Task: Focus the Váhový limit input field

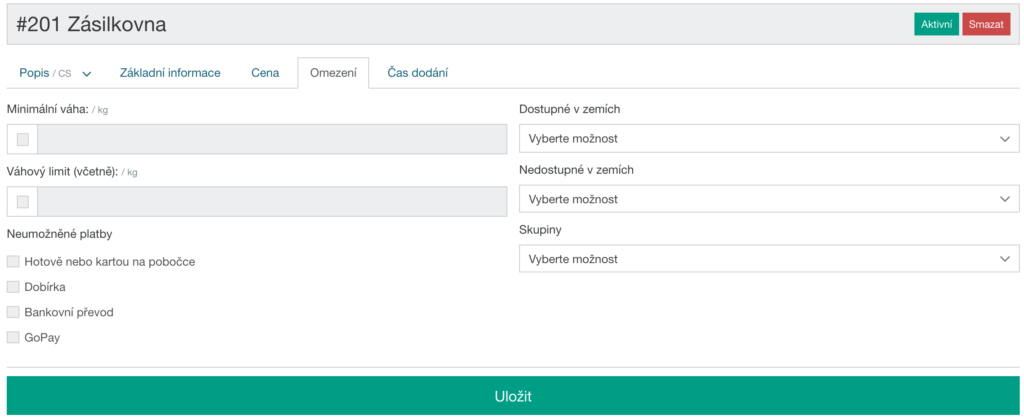Action: click(271, 202)
